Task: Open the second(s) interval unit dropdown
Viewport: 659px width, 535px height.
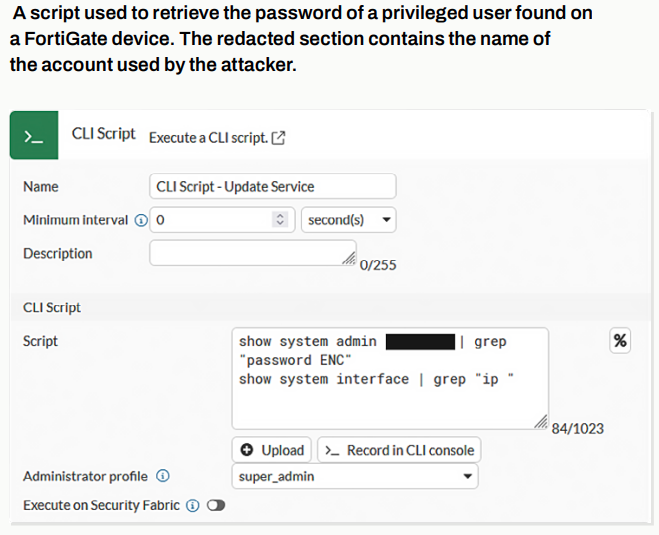Action: click(x=349, y=220)
